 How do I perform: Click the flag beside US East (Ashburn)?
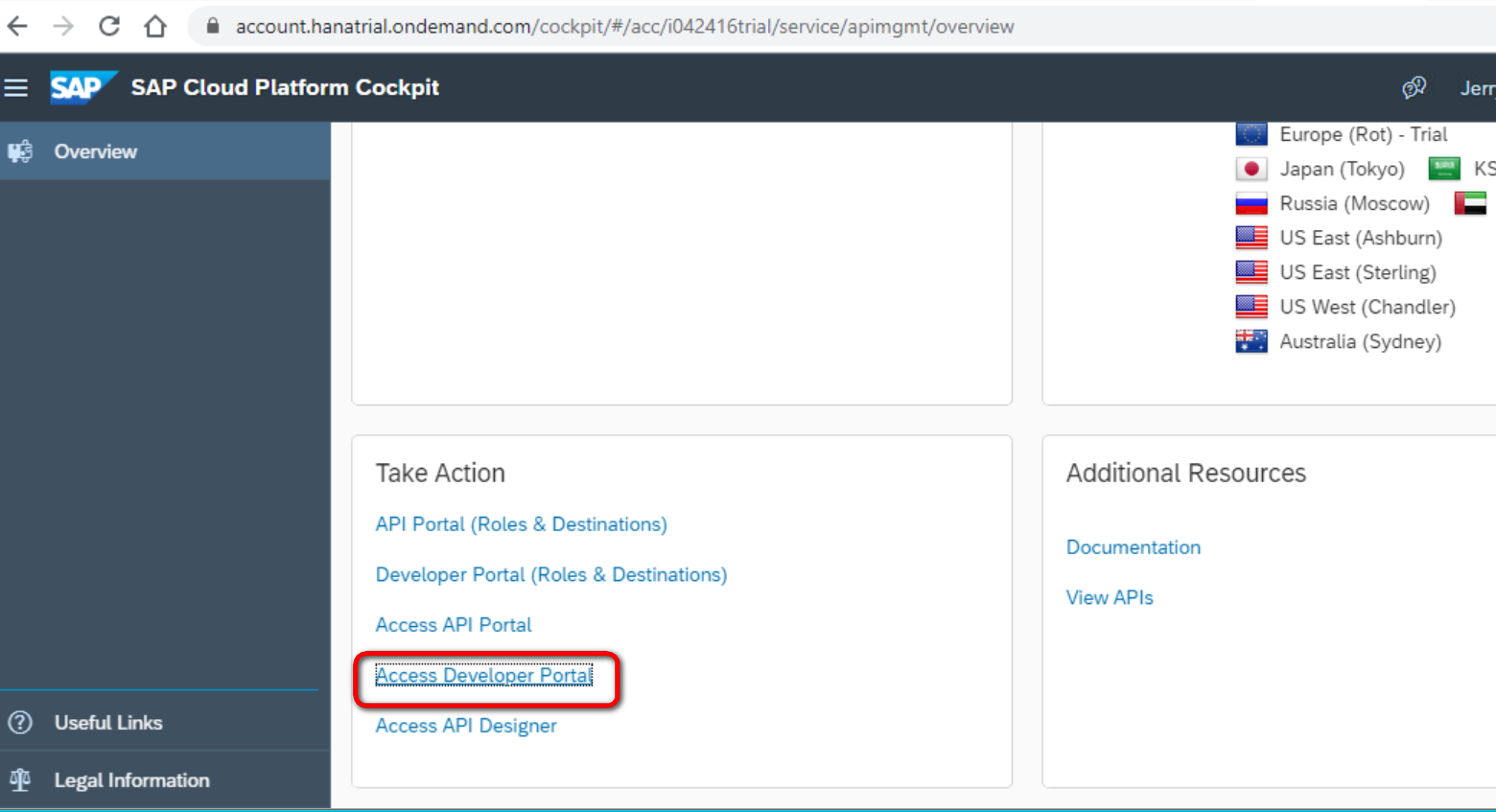point(1251,238)
